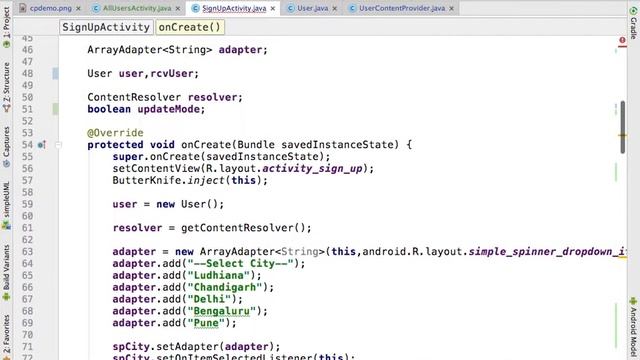Click "spCity.setAdapter" on line 71
This screenshot has width=640, height=360.
pyautogui.click(x=166, y=347)
